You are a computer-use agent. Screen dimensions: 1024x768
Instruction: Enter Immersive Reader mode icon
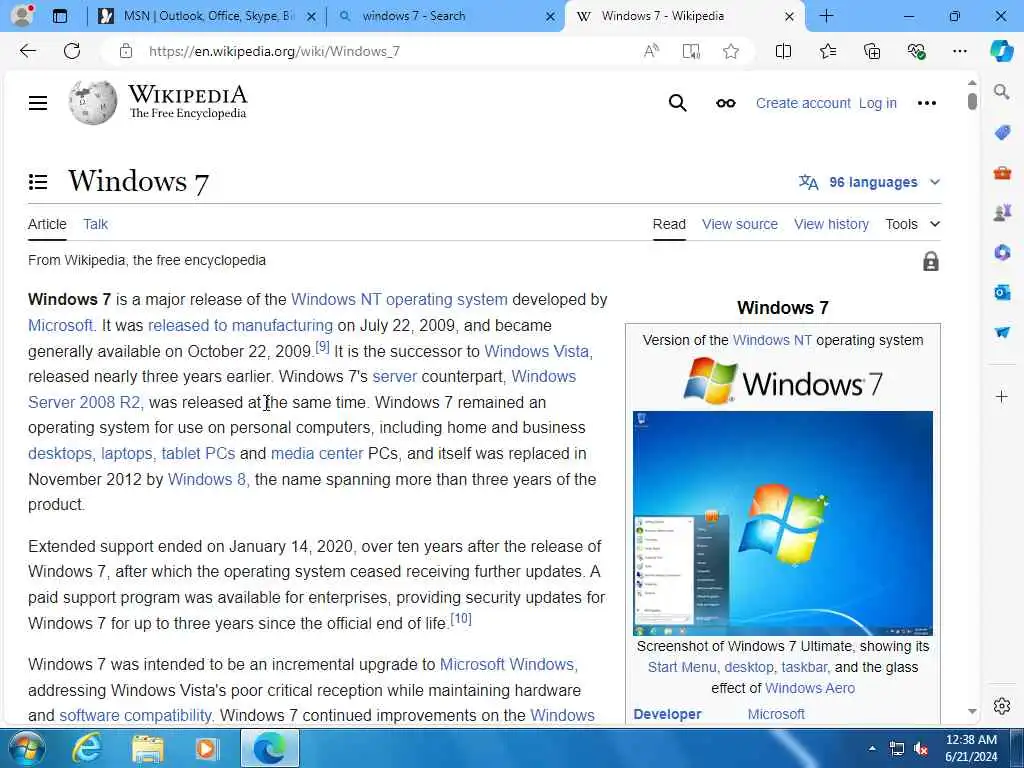tap(691, 51)
